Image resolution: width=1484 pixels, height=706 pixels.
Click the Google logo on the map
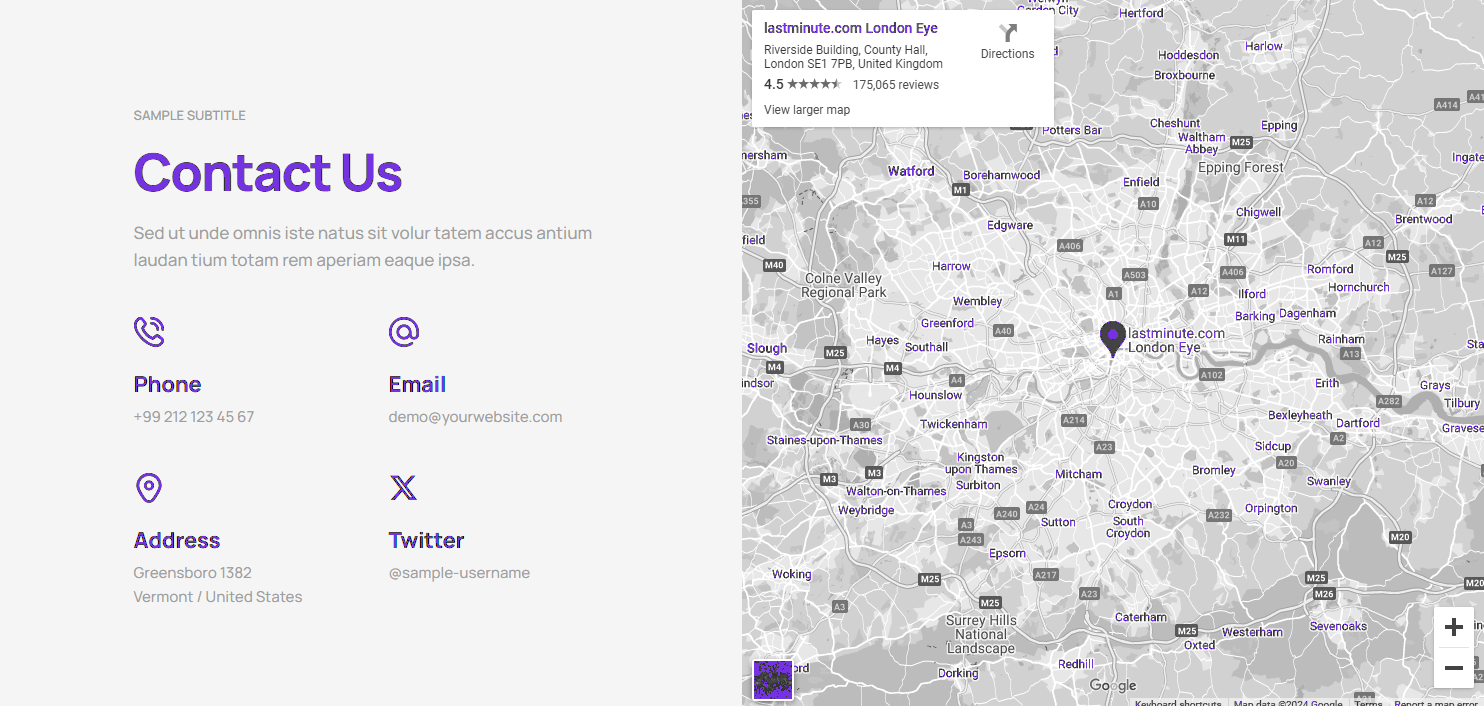tap(1113, 686)
